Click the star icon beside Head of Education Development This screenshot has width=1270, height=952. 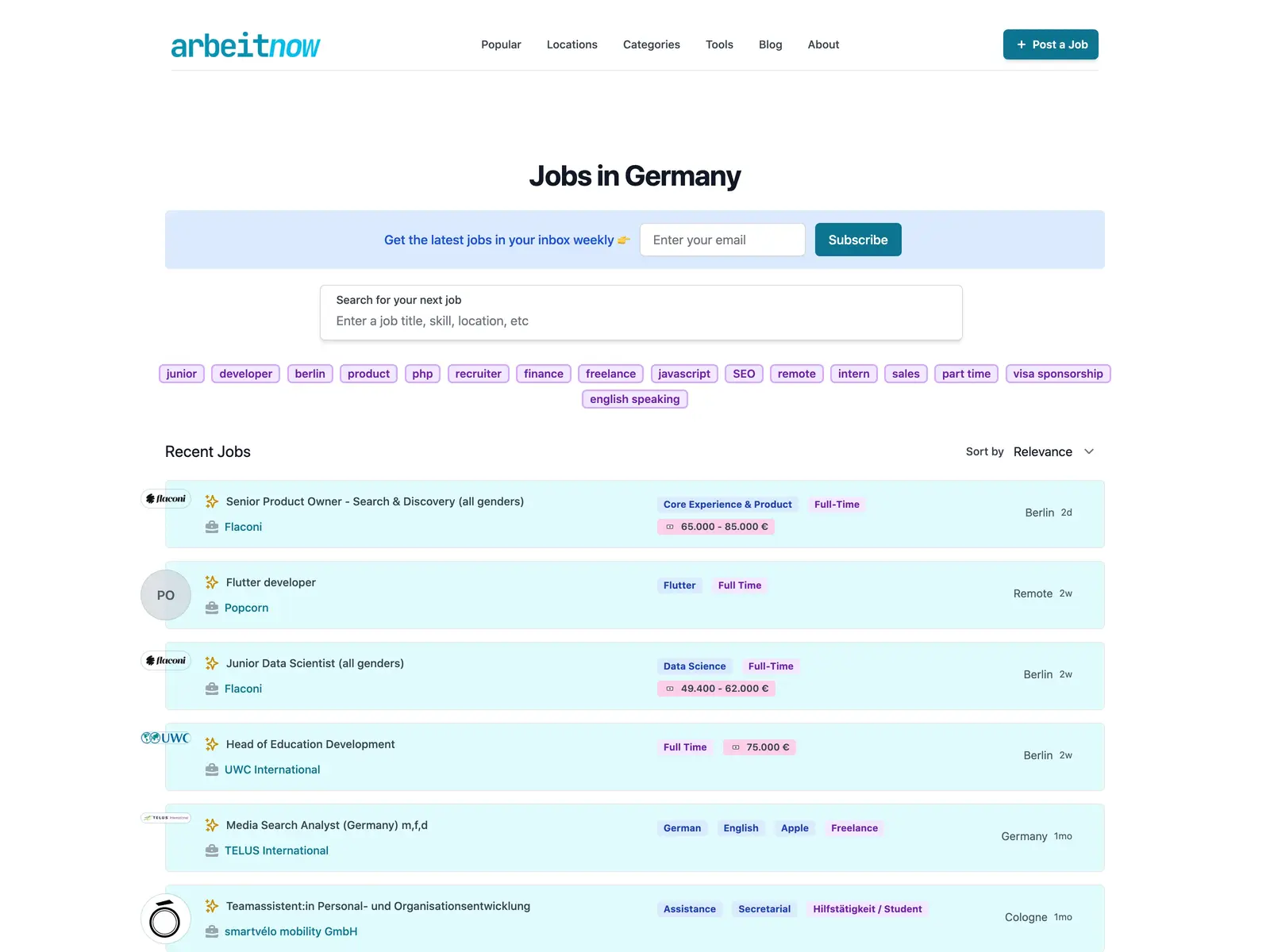212,744
